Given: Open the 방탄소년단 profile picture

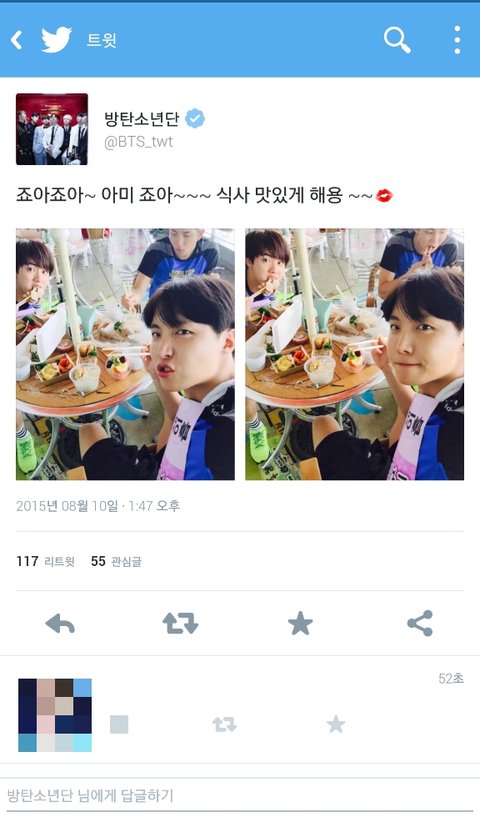Looking at the screenshot, I should coord(52,129).
